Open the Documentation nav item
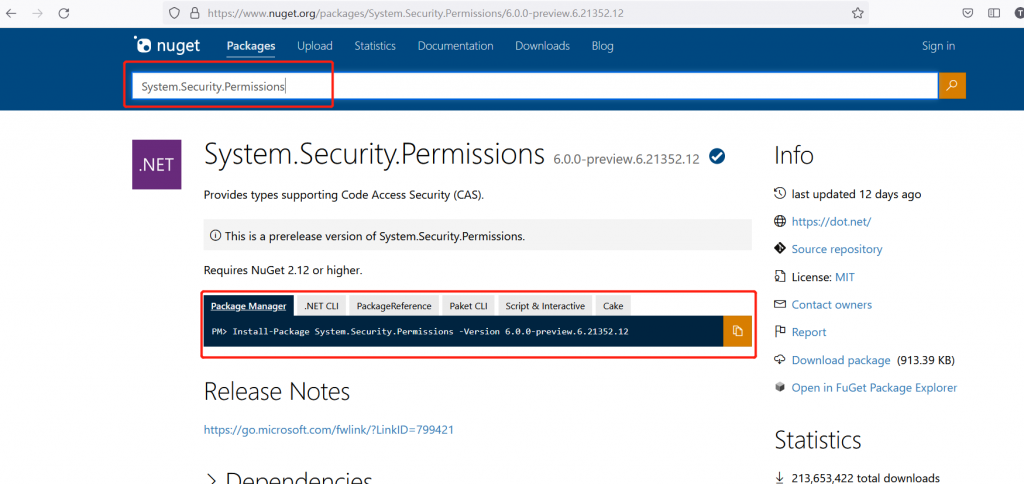1024x484 pixels. 455,46
